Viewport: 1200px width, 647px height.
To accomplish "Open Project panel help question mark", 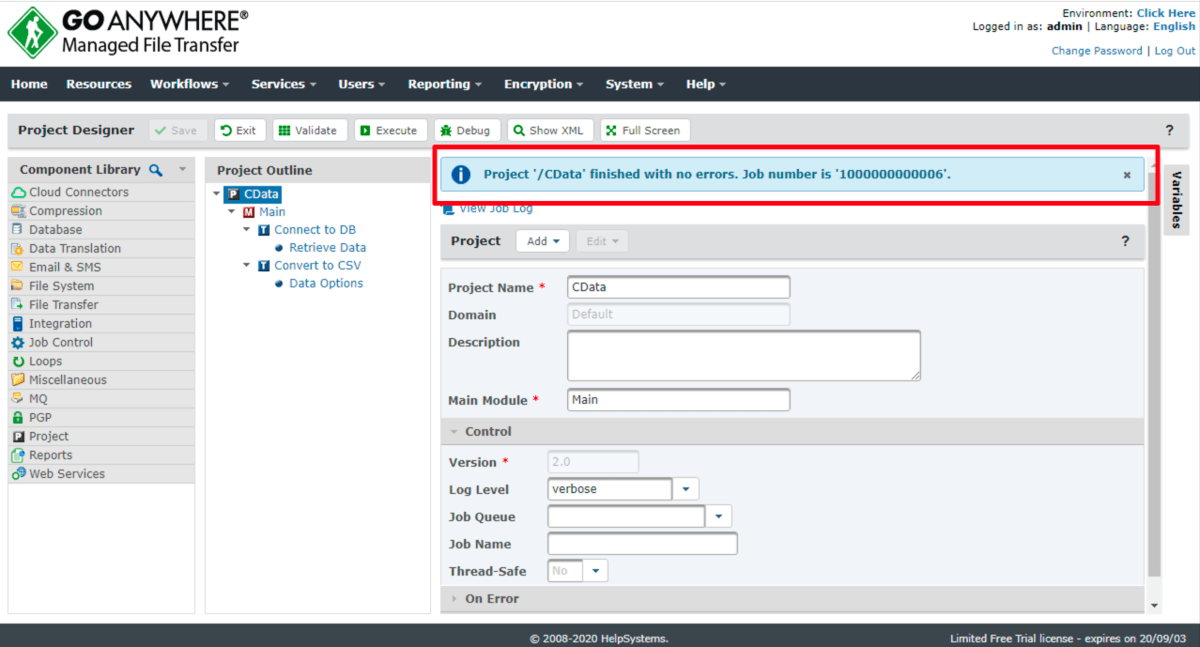I will [x=1125, y=241].
